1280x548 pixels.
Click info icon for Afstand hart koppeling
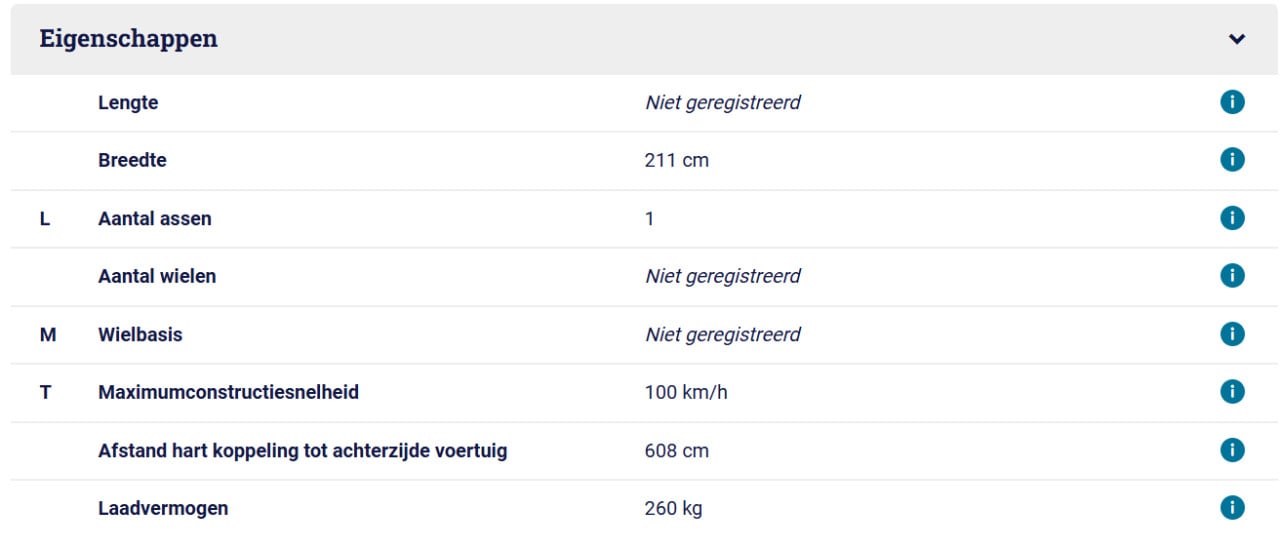pos(1232,450)
